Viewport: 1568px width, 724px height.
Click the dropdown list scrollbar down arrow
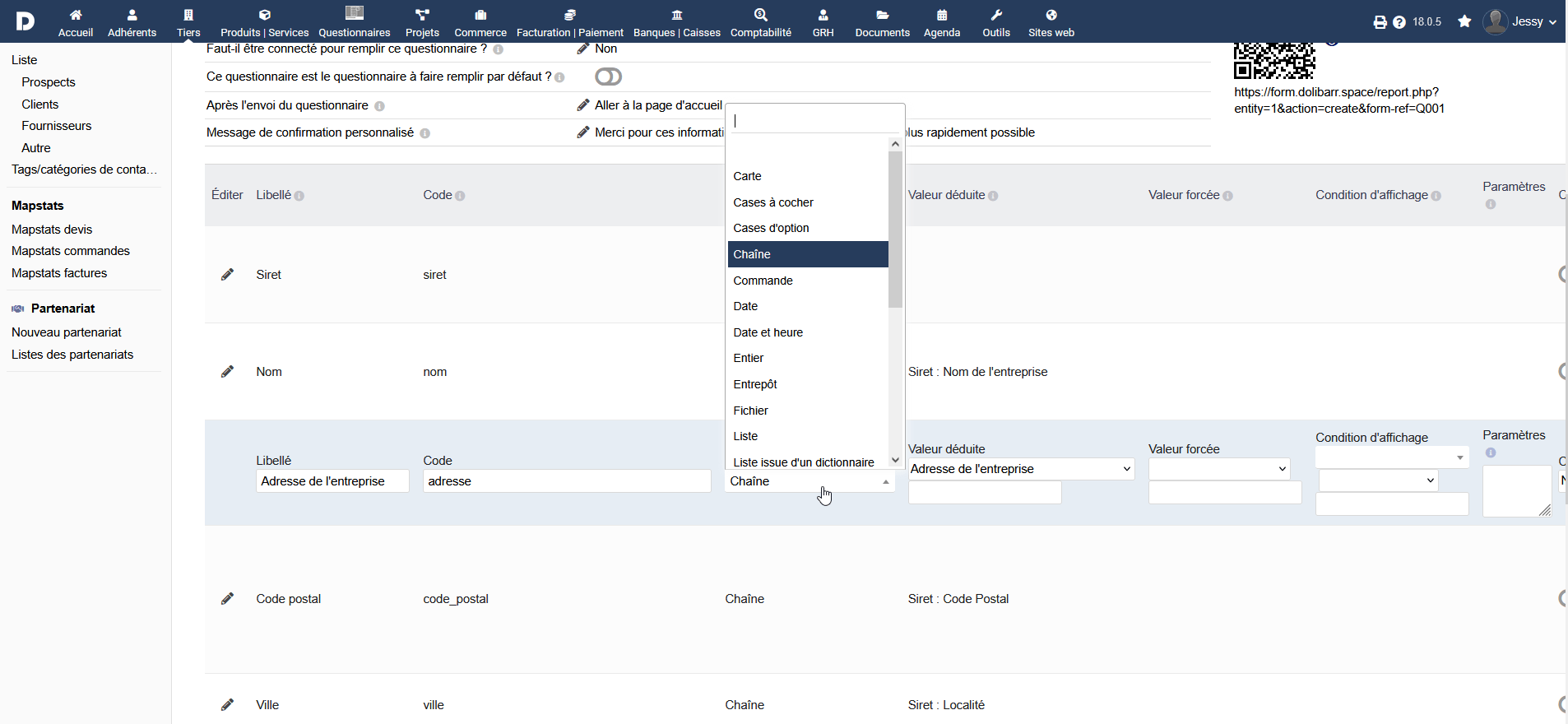[x=895, y=461]
